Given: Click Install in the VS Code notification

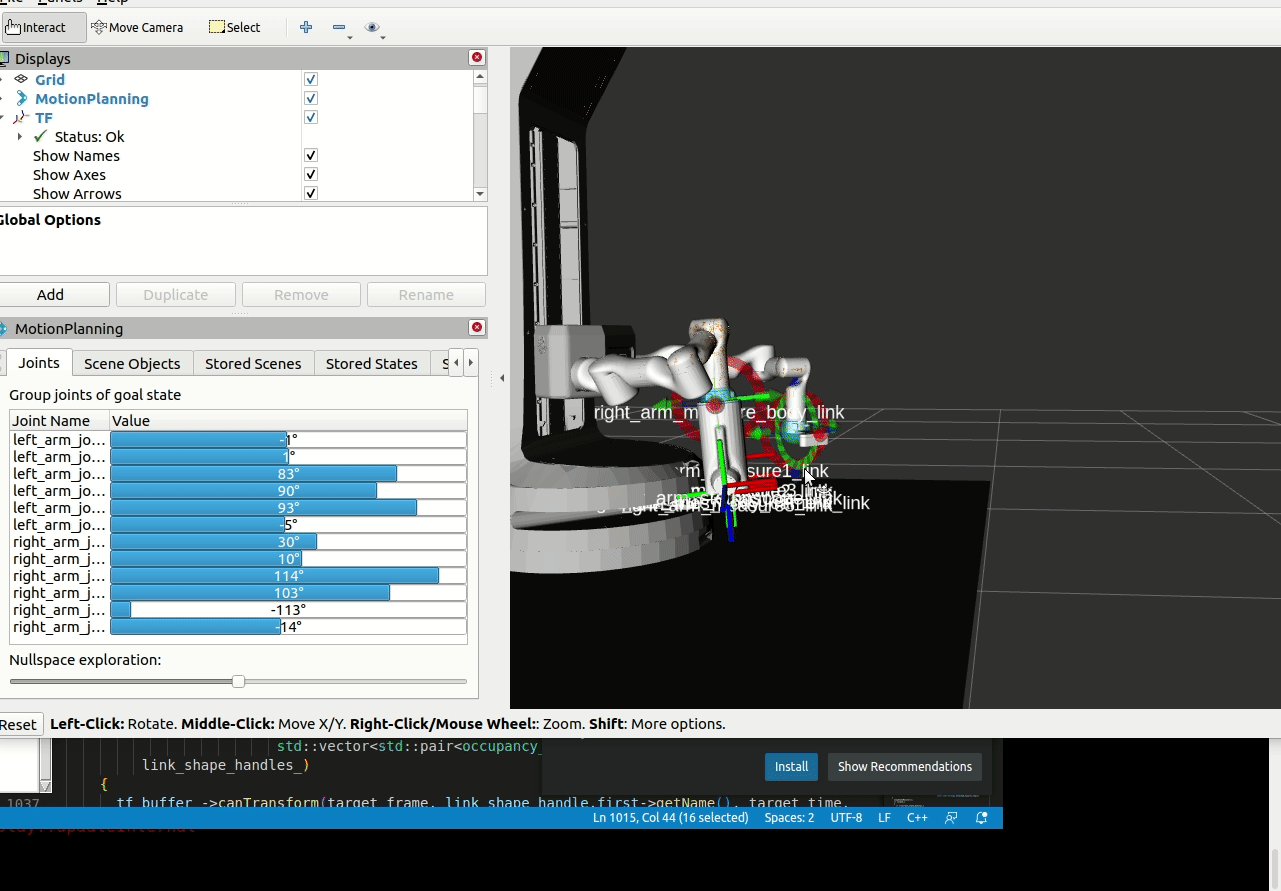Looking at the screenshot, I should [790, 766].
